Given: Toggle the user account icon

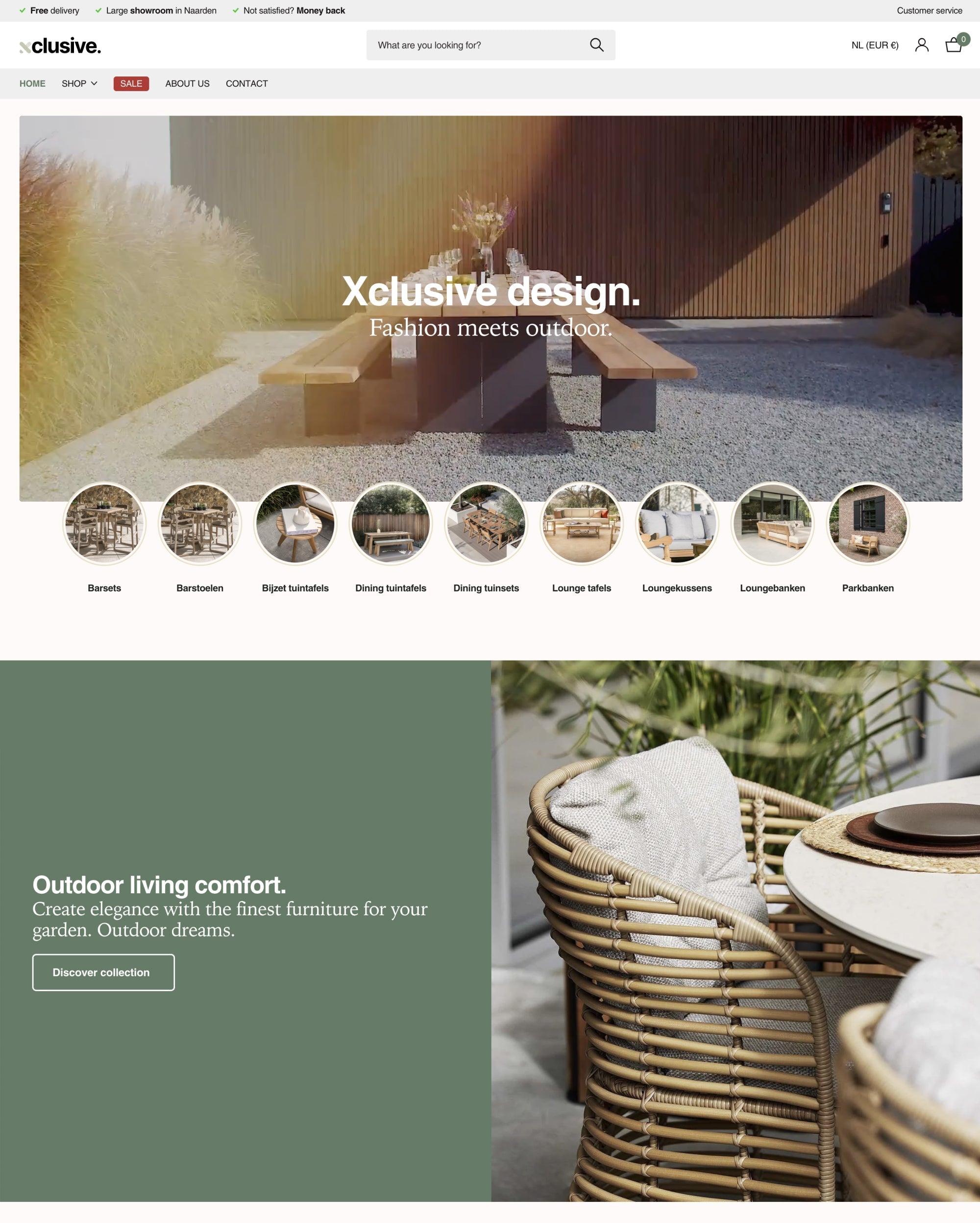Looking at the screenshot, I should tap(921, 45).
